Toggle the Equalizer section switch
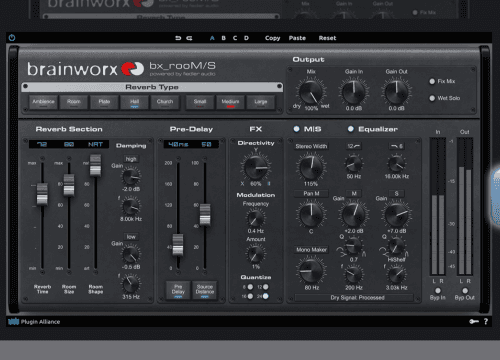 click(351, 129)
